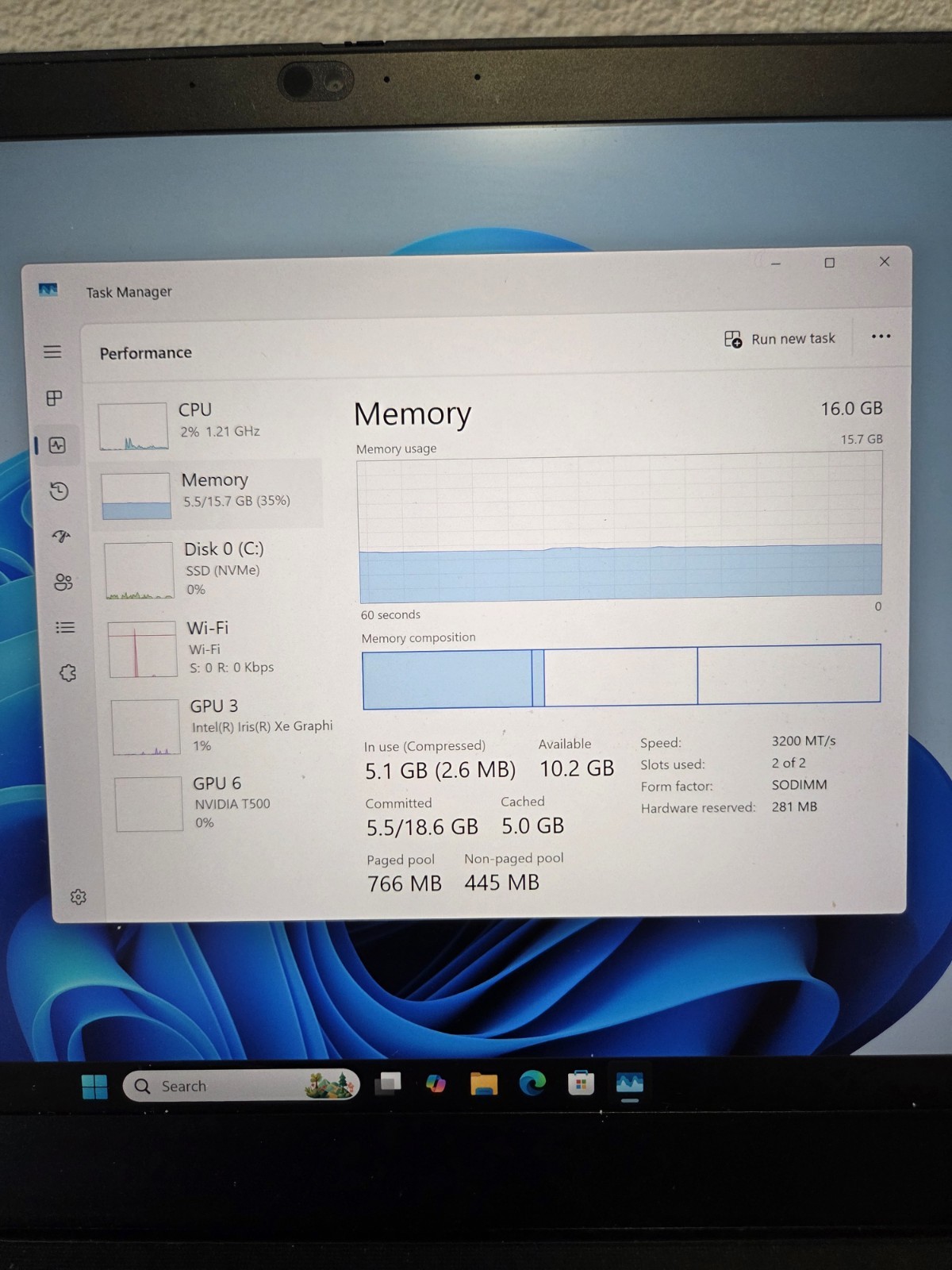952x1270 pixels.
Task: Click the '5.0 GB' cached value
Action: [532, 825]
